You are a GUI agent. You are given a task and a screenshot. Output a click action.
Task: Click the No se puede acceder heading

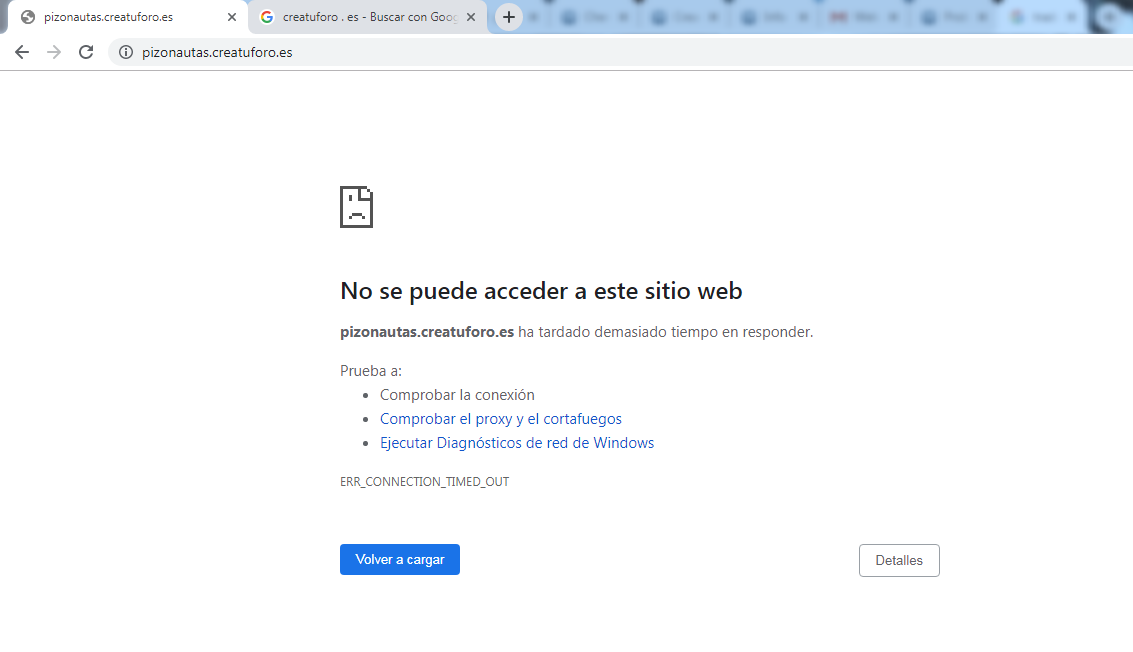(541, 291)
